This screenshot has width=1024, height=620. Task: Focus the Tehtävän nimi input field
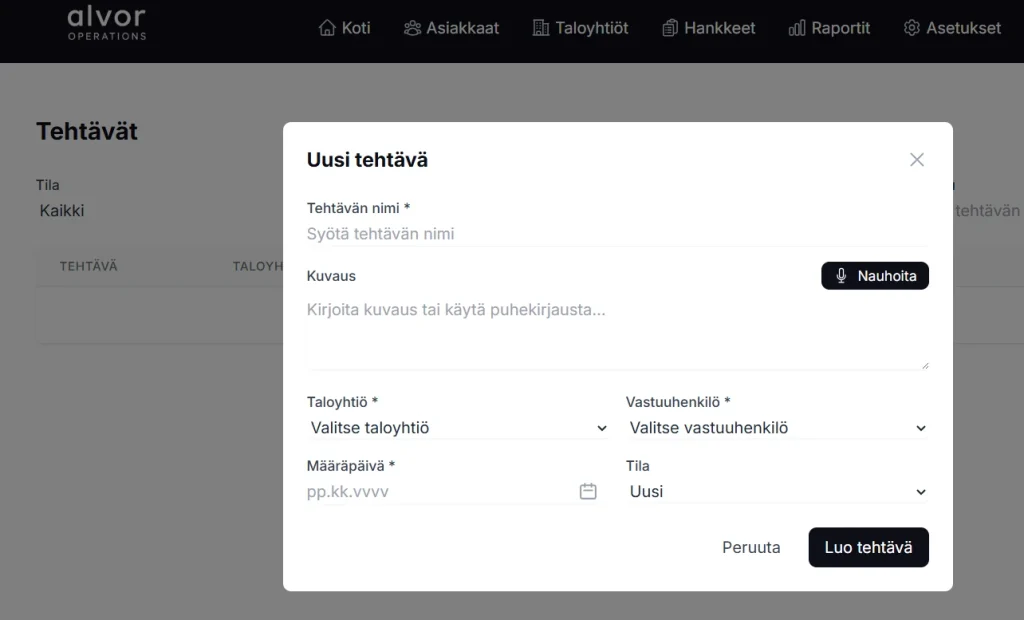[616, 234]
